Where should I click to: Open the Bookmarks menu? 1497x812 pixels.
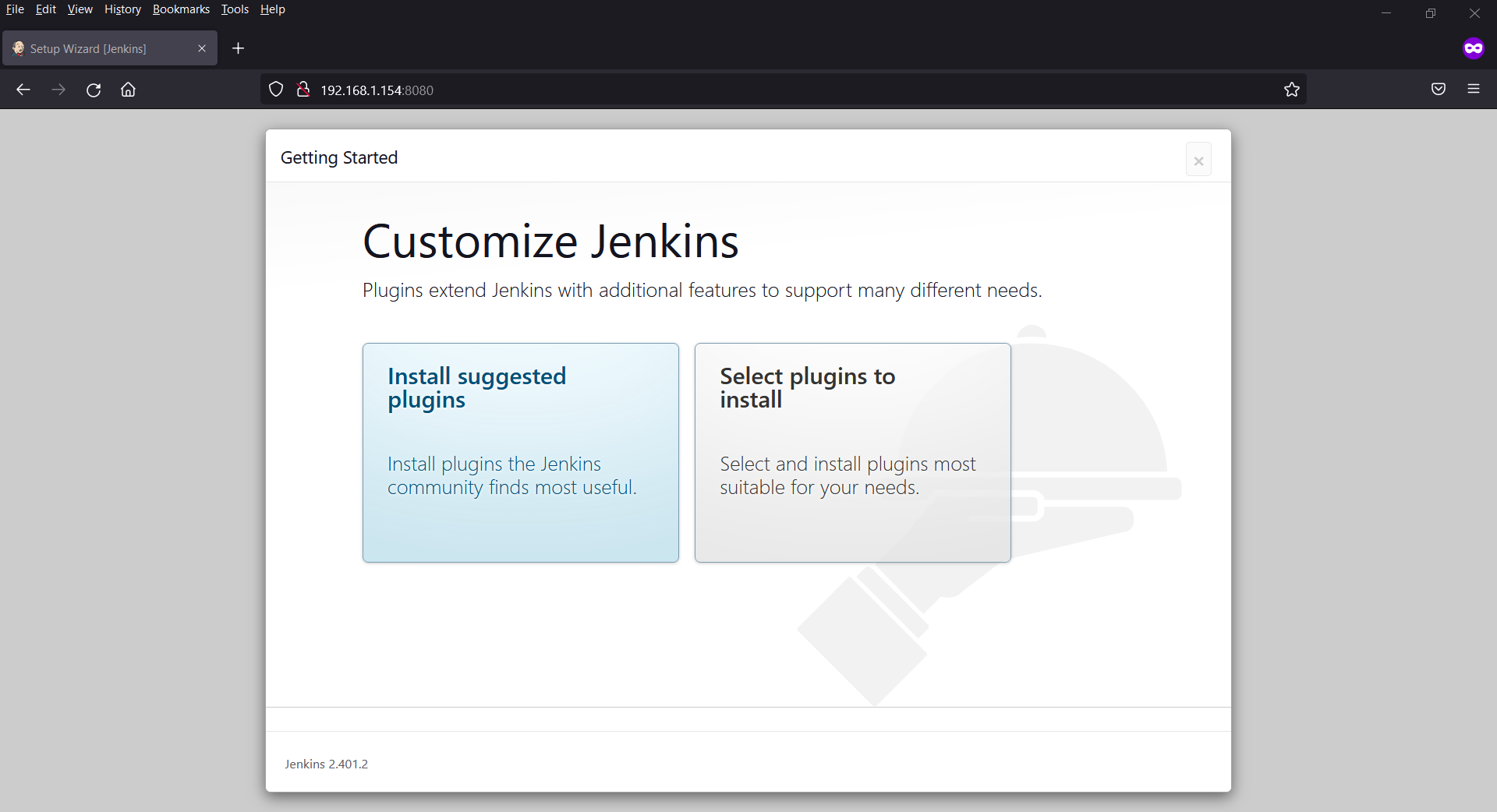coord(181,9)
